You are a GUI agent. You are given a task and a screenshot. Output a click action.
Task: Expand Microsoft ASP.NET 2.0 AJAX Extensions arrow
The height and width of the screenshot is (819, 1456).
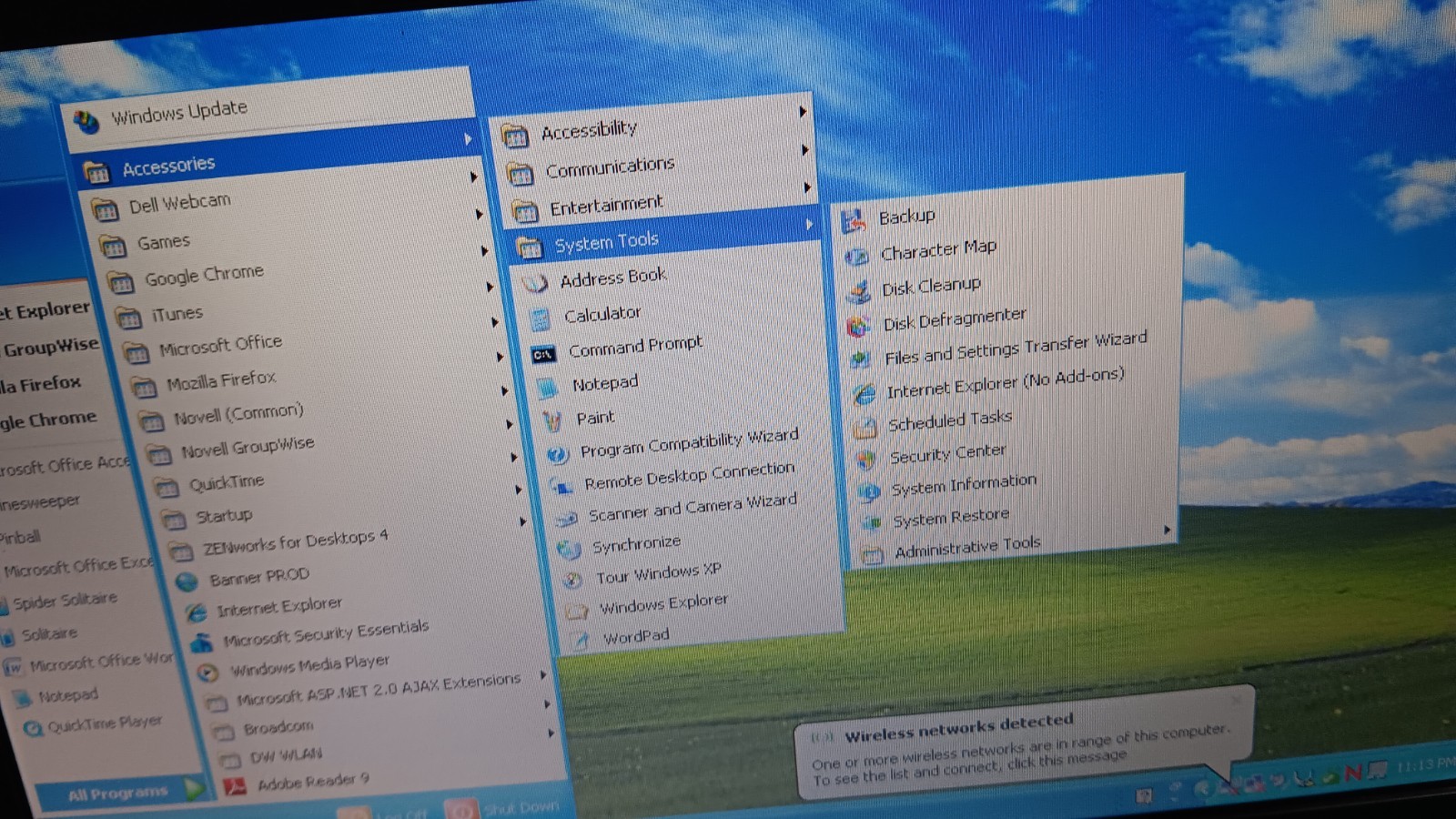click(543, 674)
